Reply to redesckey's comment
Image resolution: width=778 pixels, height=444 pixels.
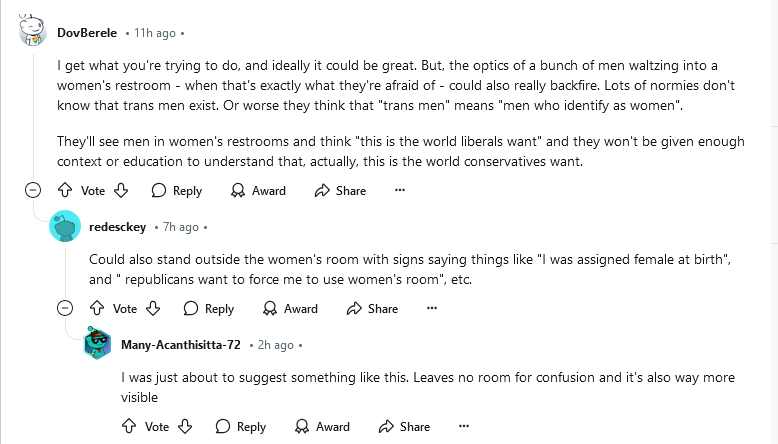coord(208,308)
